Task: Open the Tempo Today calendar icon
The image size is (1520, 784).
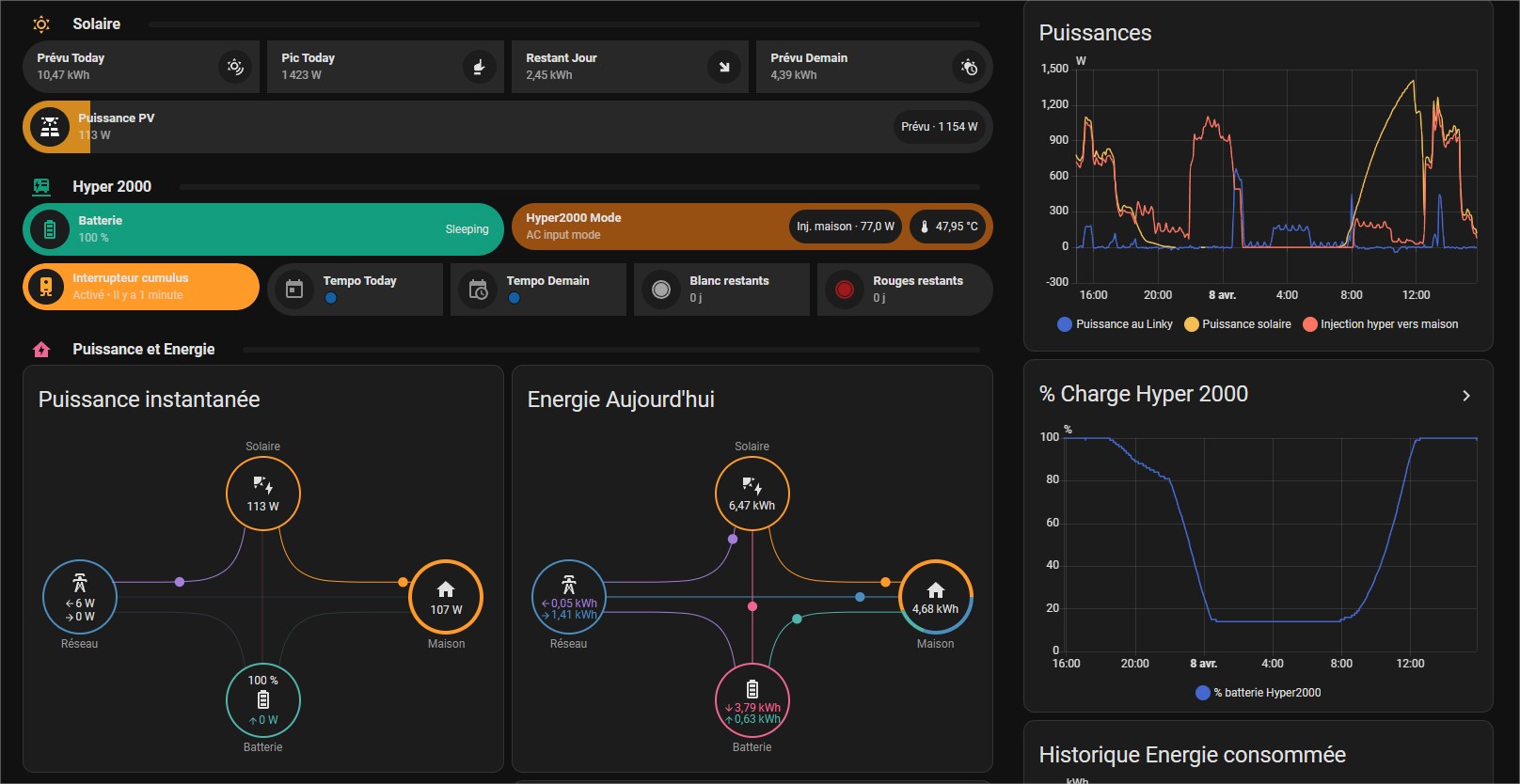Action: (x=294, y=290)
